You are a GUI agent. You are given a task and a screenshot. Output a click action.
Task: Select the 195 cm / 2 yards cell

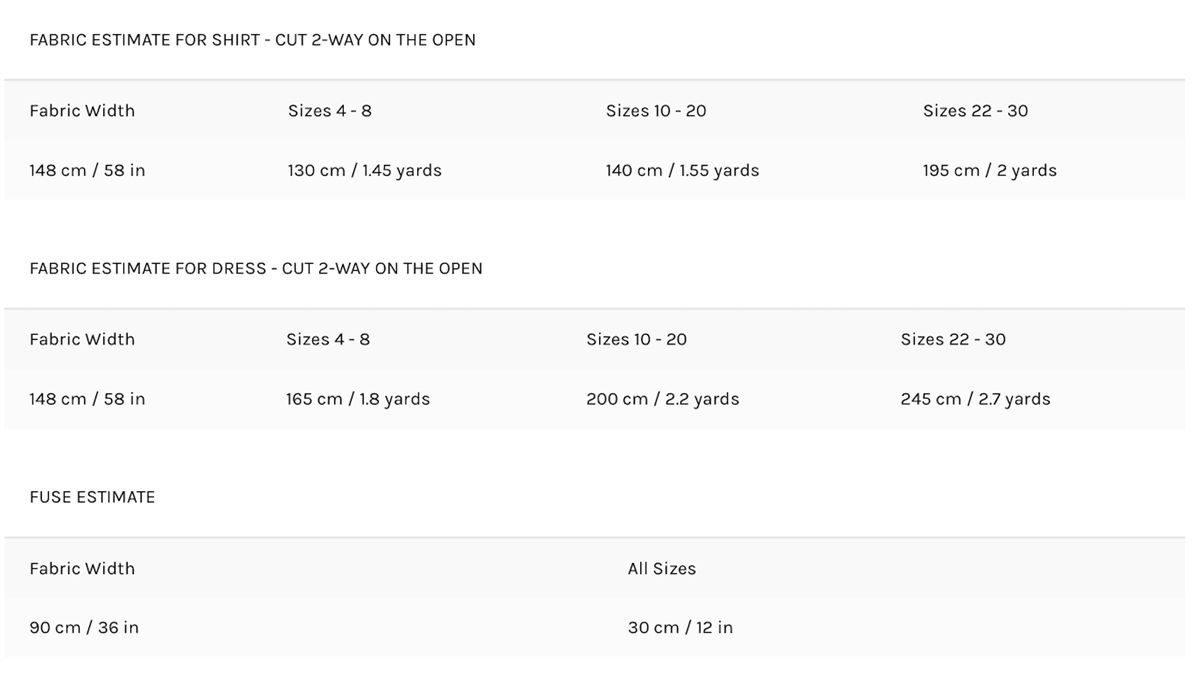click(989, 170)
